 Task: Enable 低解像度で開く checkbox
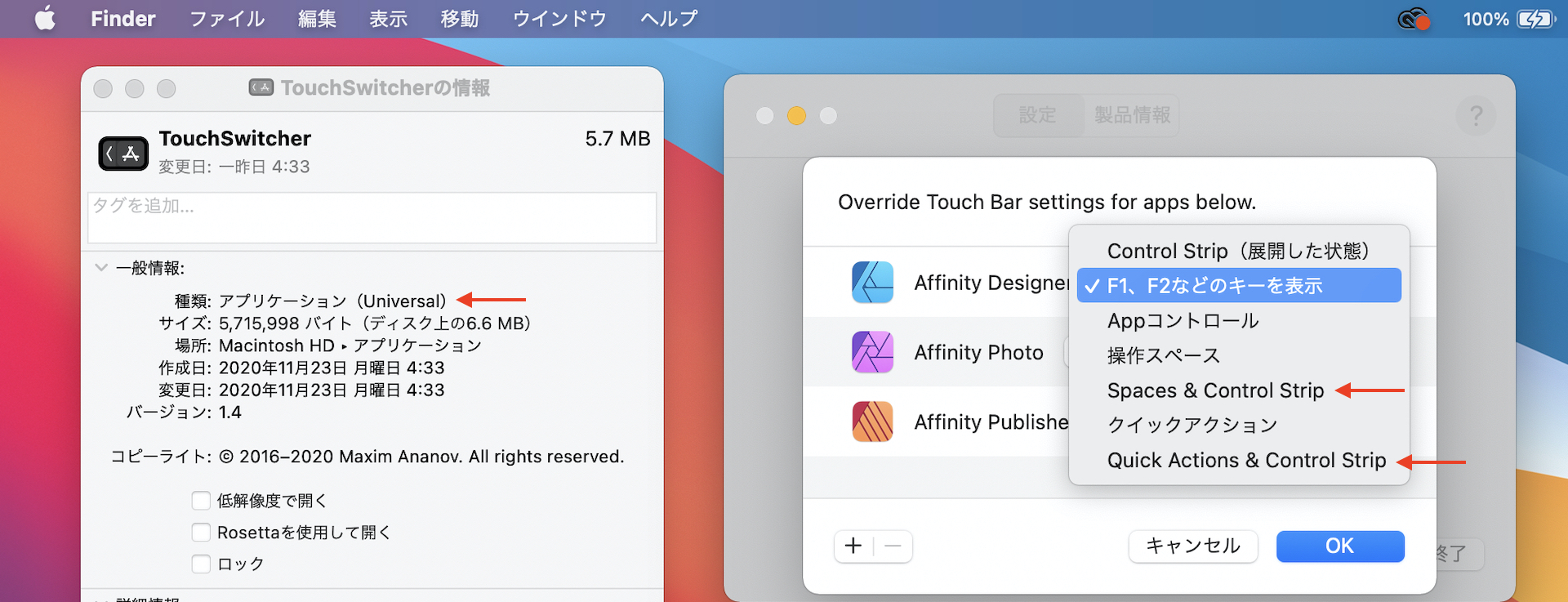201,501
